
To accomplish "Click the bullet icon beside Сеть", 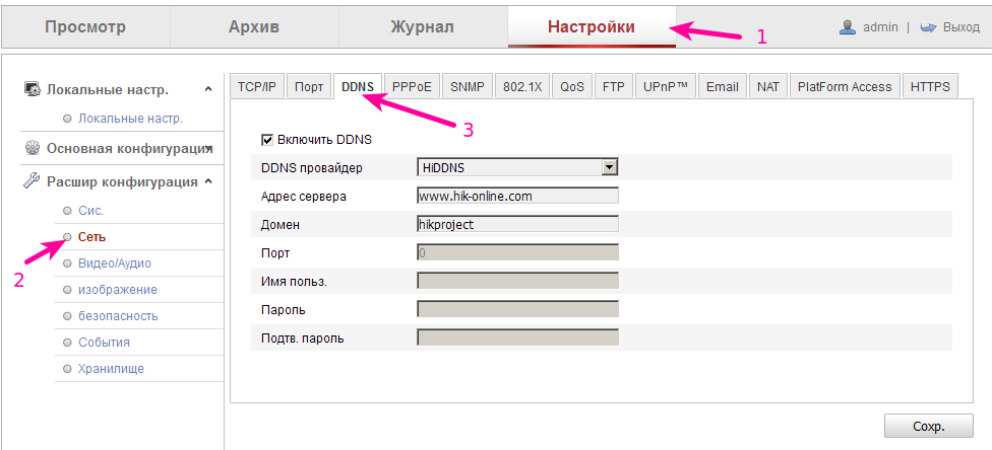I will [67, 237].
